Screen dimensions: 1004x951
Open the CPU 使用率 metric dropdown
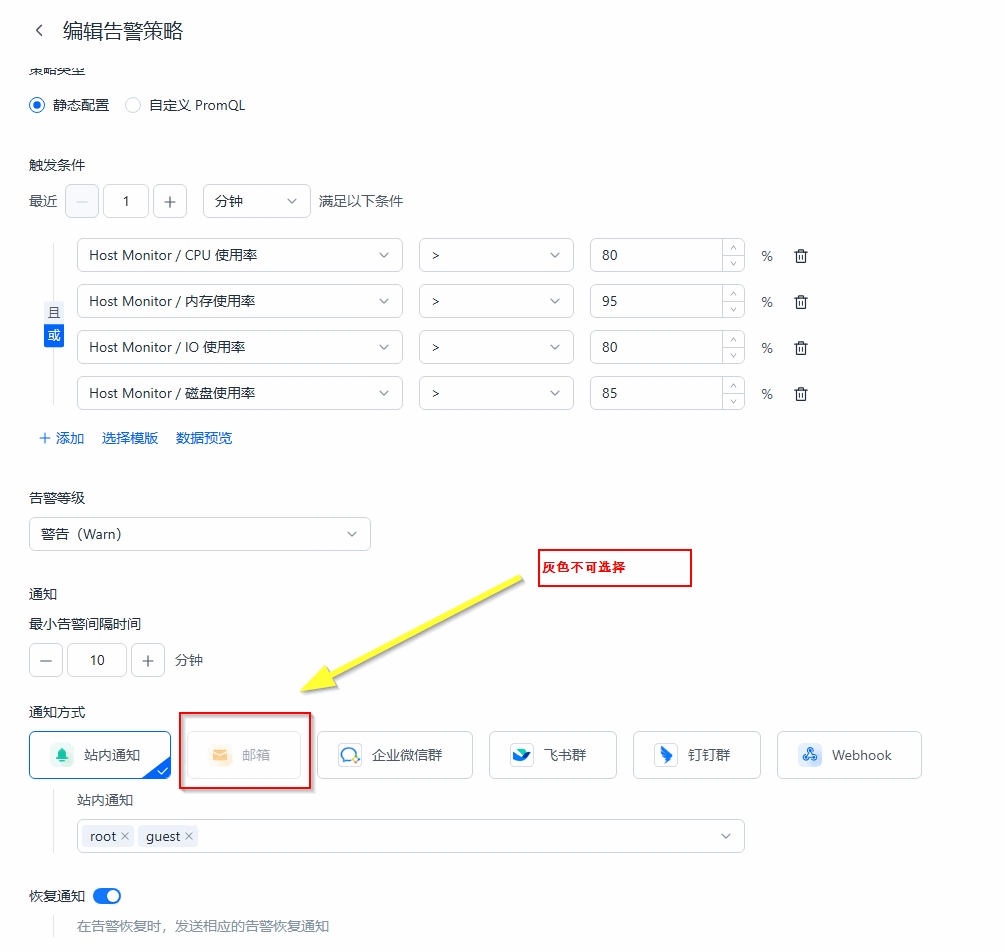239,255
